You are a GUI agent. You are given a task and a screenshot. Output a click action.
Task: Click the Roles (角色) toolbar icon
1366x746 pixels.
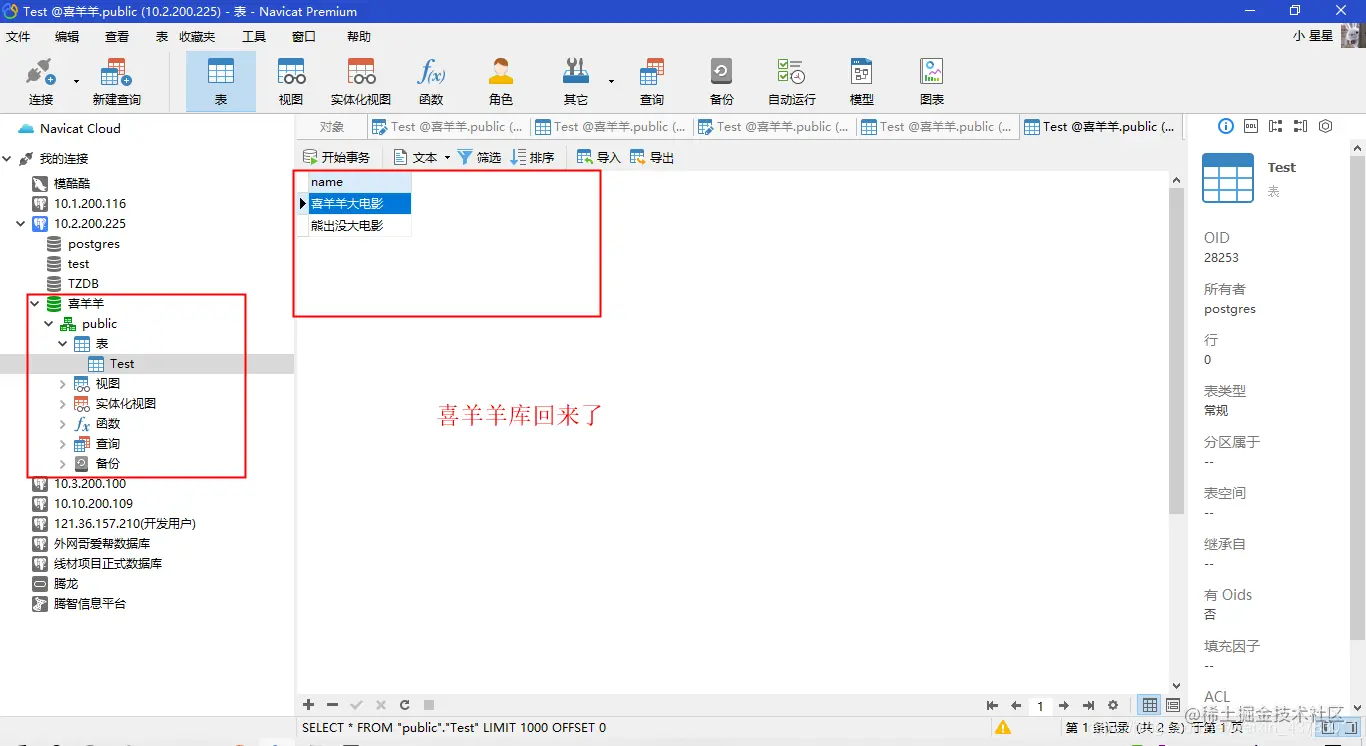(x=500, y=80)
